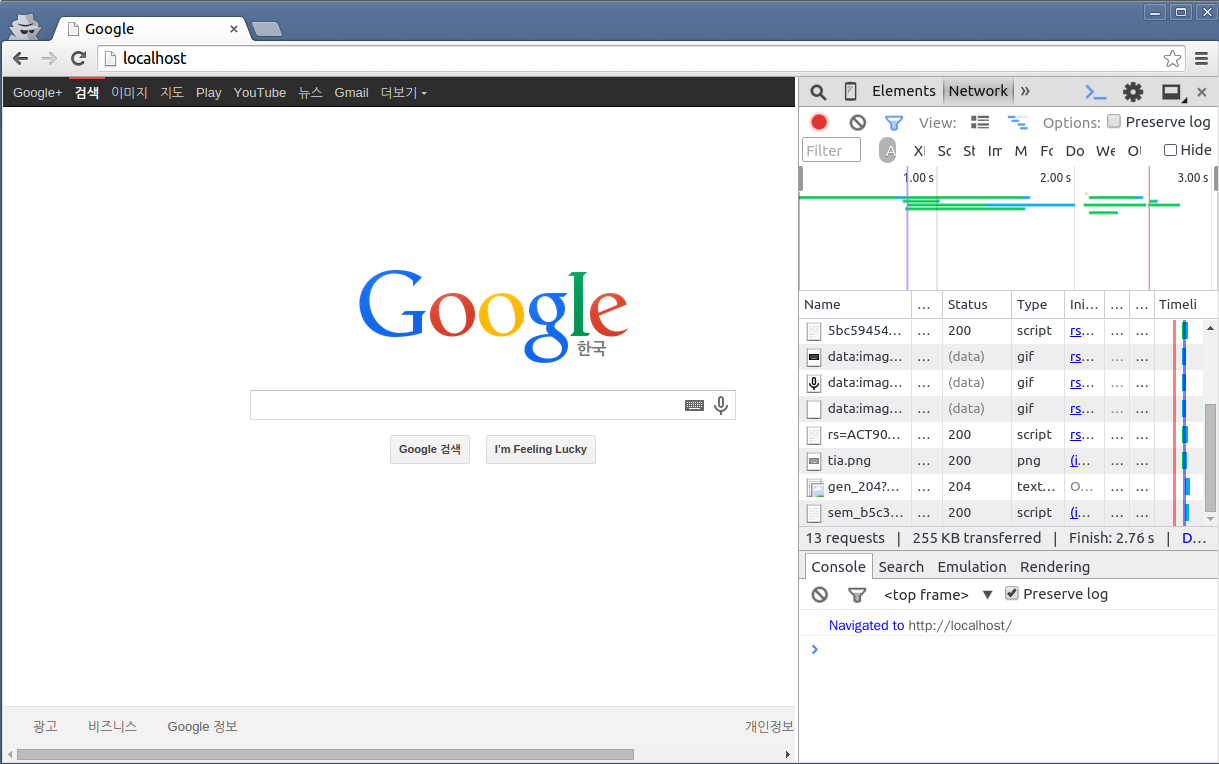Filter network requests by Images
The height and width of the screenshot is (764, 1219).
[x=994, y=150]
